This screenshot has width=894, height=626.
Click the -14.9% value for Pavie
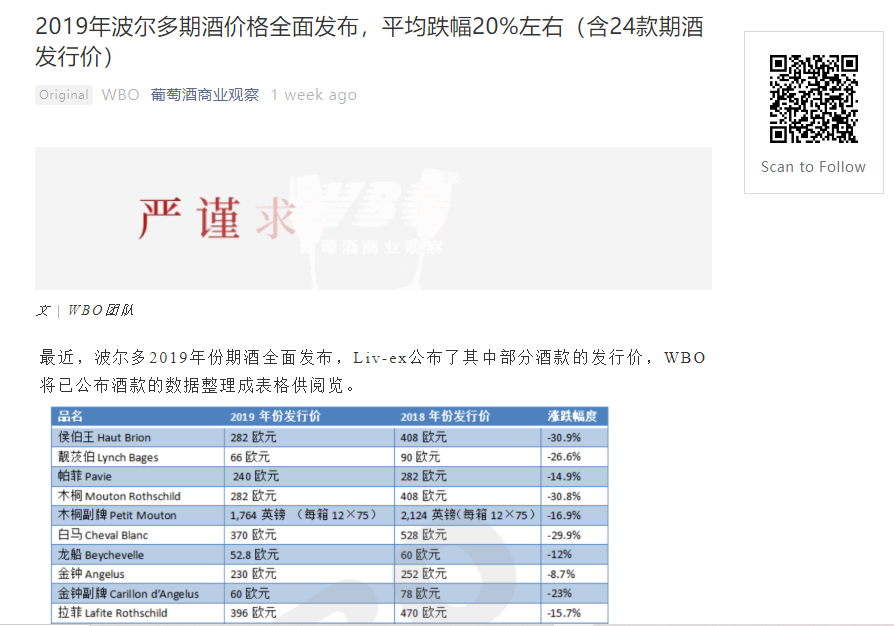click(x=564, y=477)
